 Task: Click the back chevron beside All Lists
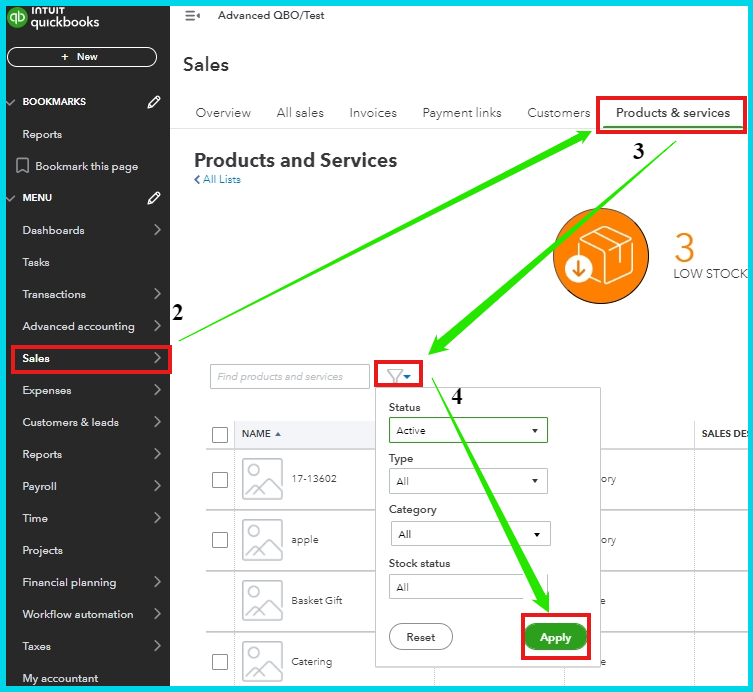pyautogui.click(x=197, y=180)
